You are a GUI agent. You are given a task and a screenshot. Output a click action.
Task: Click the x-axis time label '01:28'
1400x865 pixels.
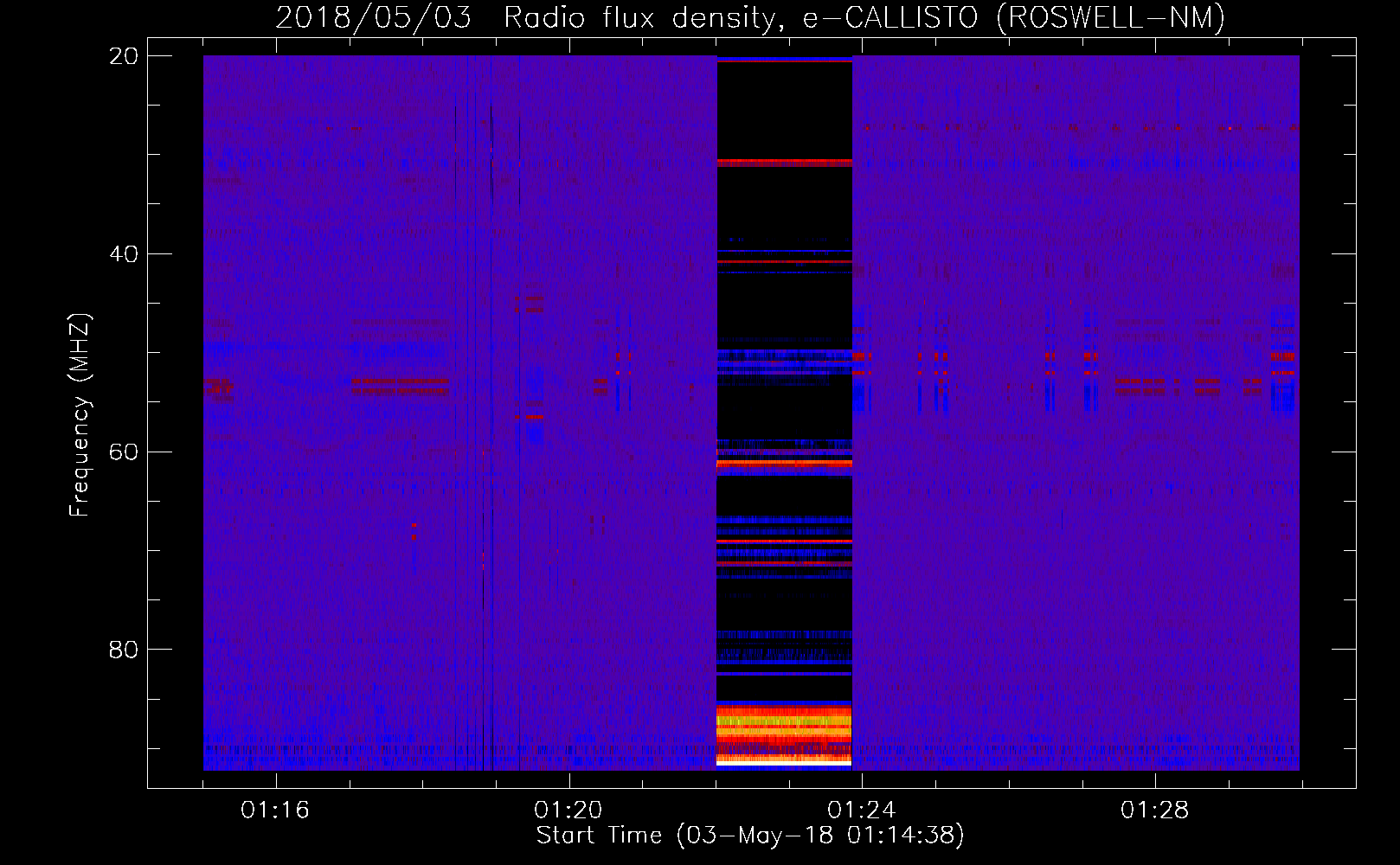[1155, 811]
